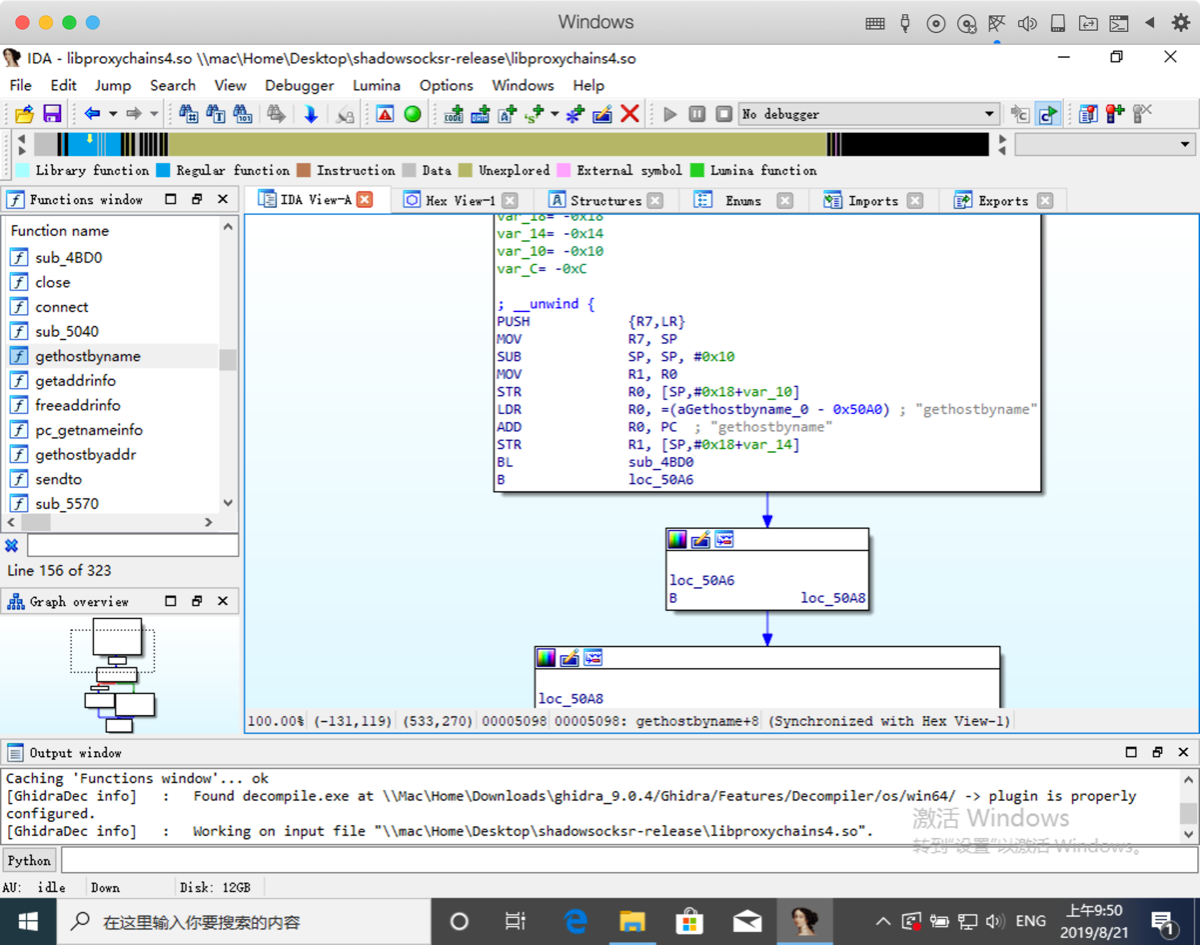Jump forward with the gray right arrow
Image resolution: width=1200 pixels, height=945 pixels.
[133, 114]
